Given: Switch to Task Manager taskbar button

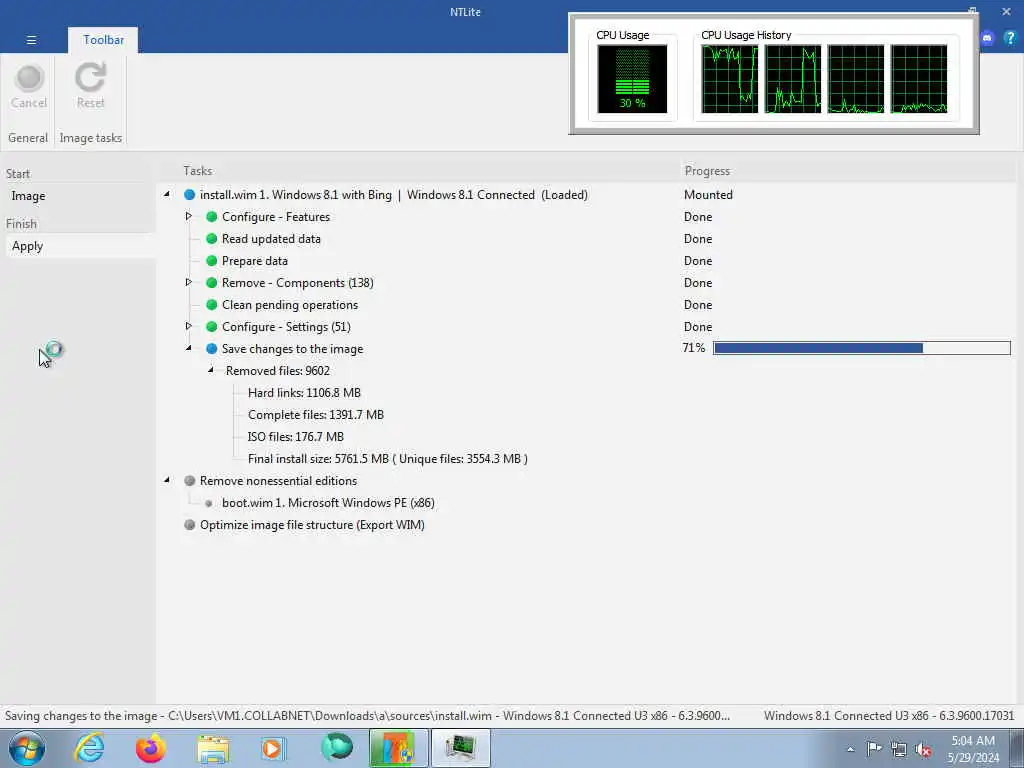Looking at the screenshot, I should pyautogui.click(x=460, y=748).
